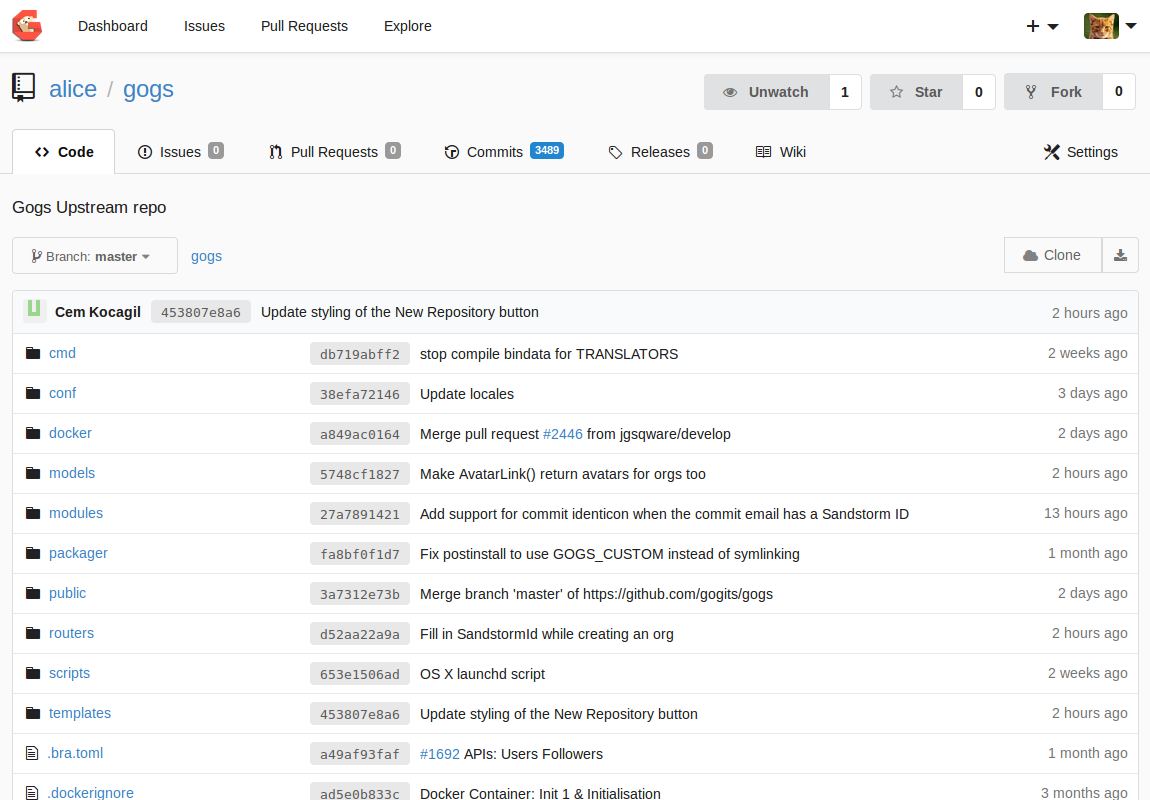Click the forks count next to Fork

[1118, 92]
